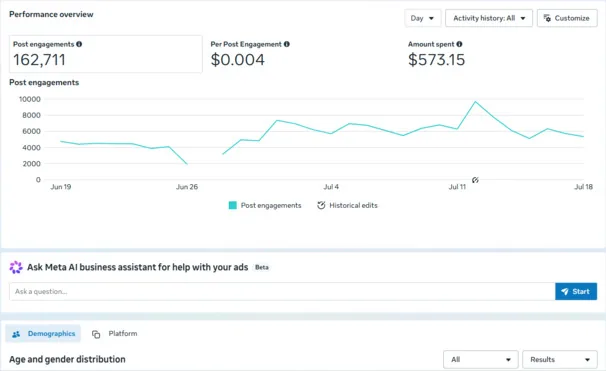Click the teal Post engagements legend swatch

[233, 205]
